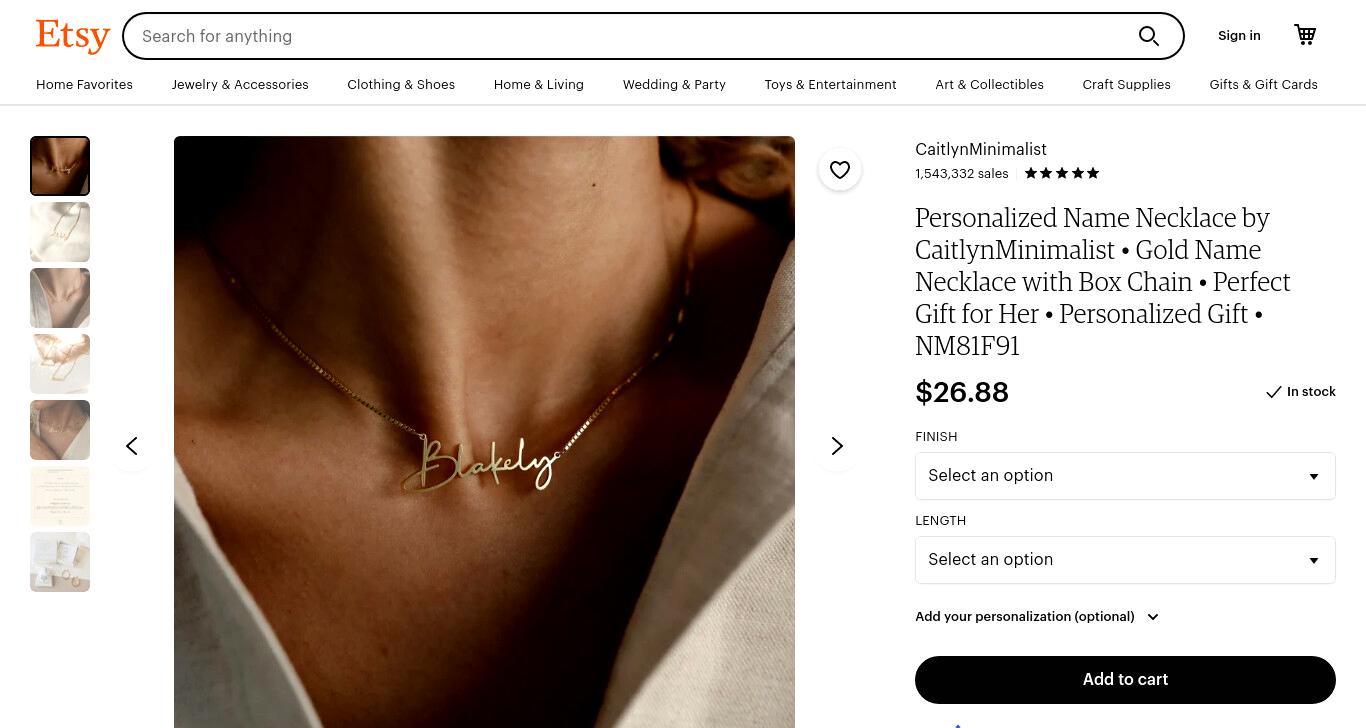Open the CaitlynMinimalist shop link
This screenshot has height=728, width=1366.
(981, 149)
